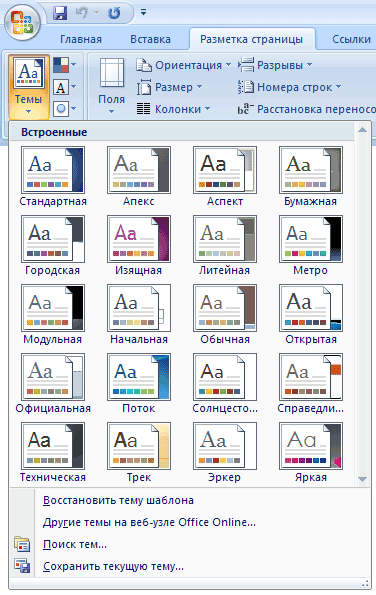
Task: Switch to the Главная tab
Action: [x=81, y=39]
